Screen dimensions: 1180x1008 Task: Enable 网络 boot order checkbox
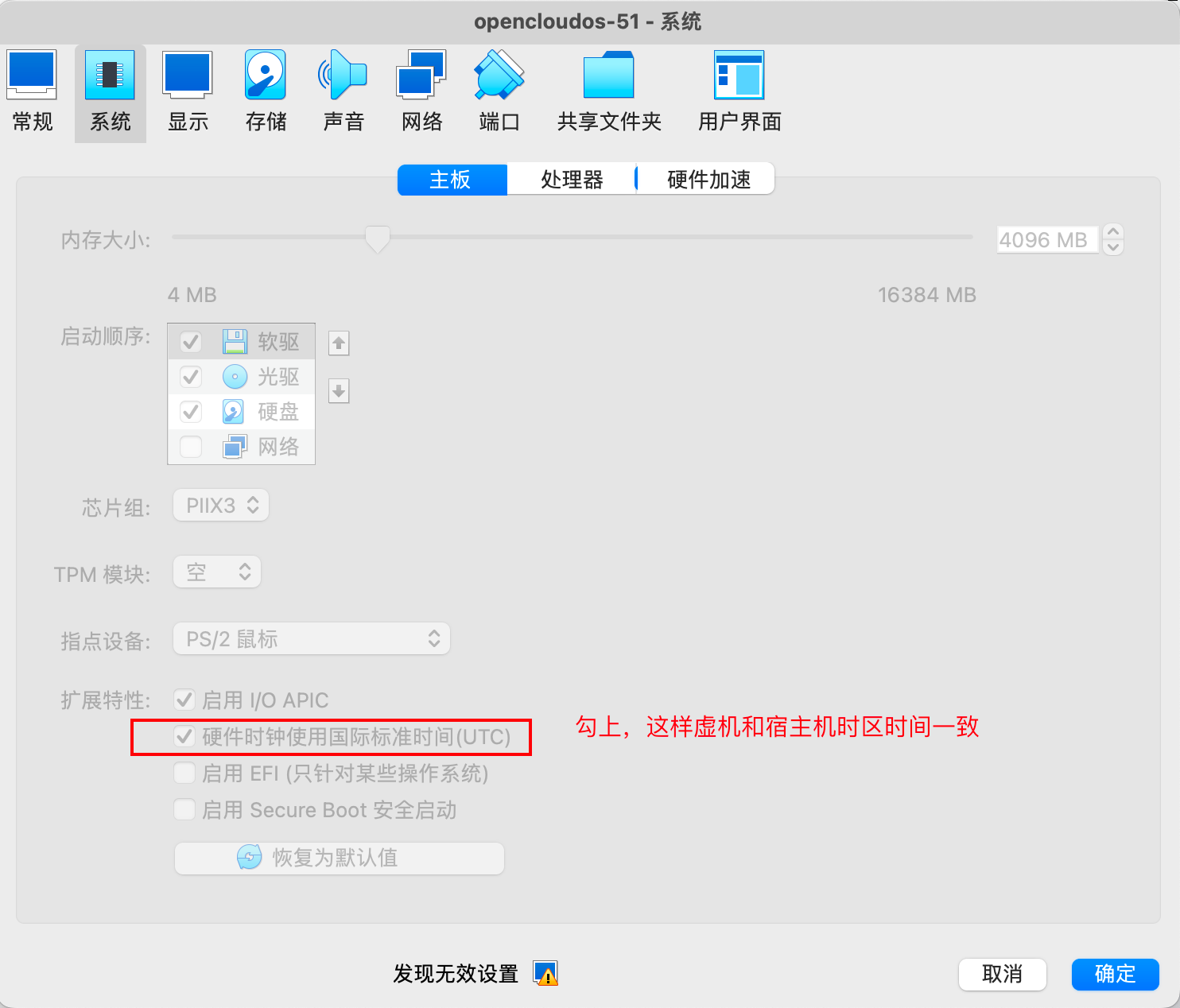click(191, 447)
